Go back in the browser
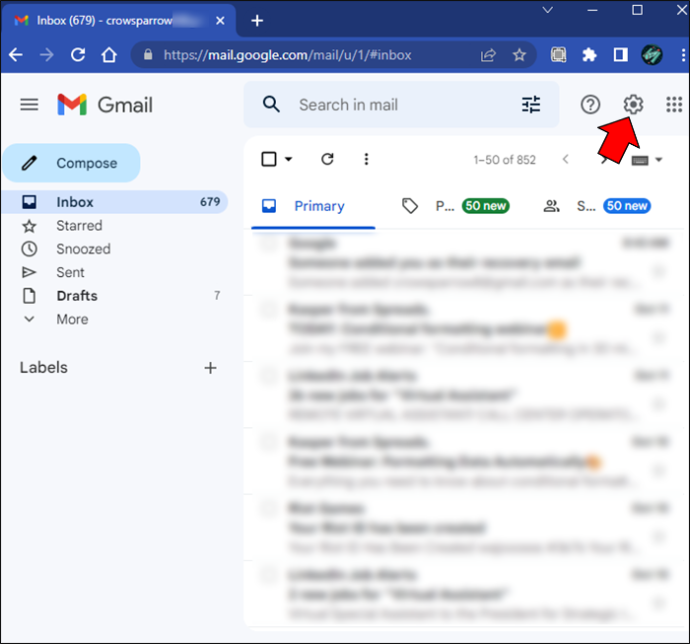690x644 pixels. point(16,55)
